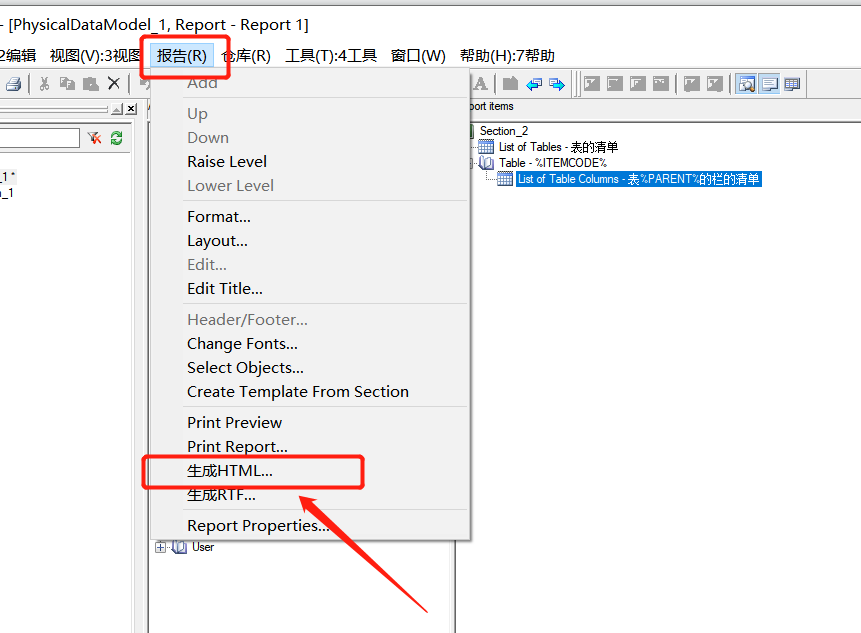
Task: Collapse the browser pane with the small triangle button
Action: pos(116,109)
